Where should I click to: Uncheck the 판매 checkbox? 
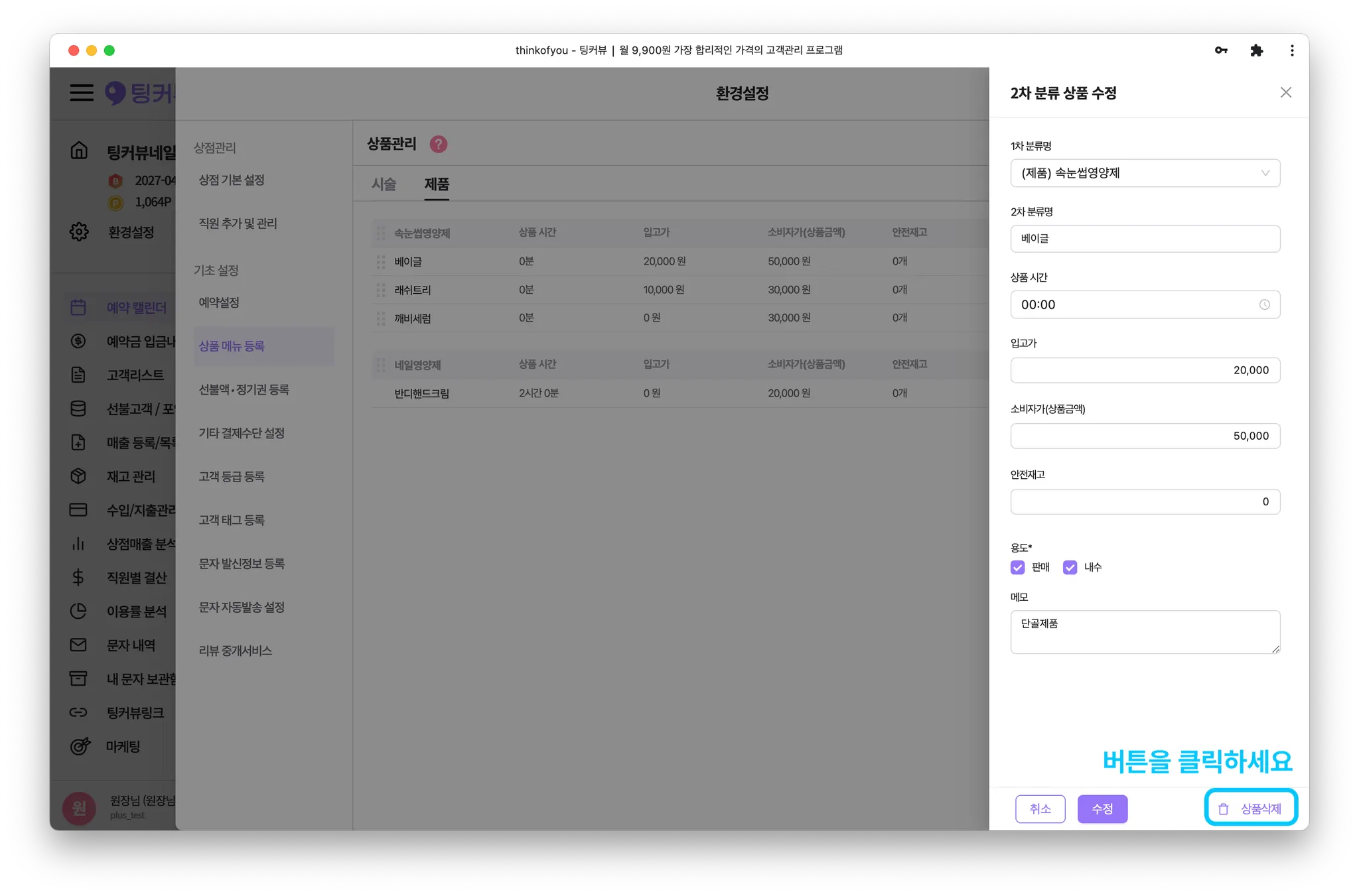click(1017, 567)
